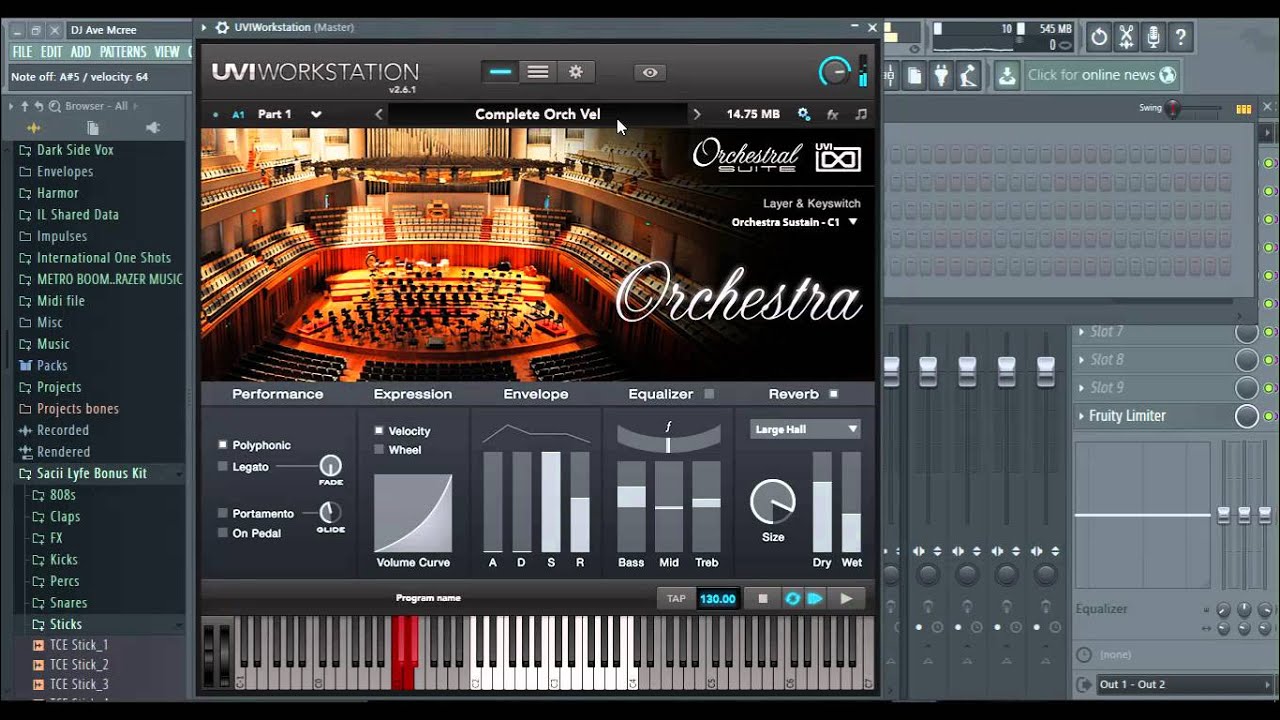Expand the Dark Side Vox folder
The image size is (1280, 720).
[x=75, y=150]
